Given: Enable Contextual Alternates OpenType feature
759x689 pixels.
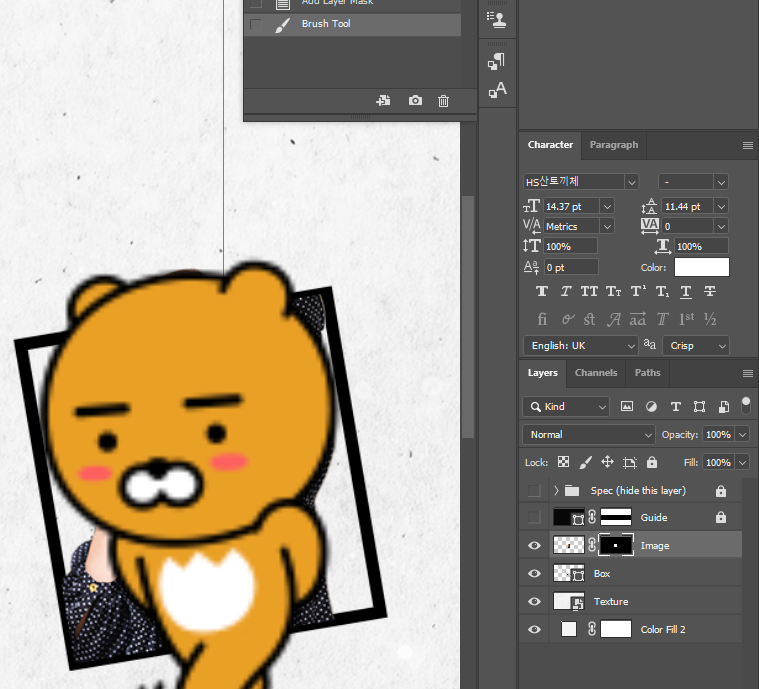Looking at the screenshot, I should click(x=567, y=319).
